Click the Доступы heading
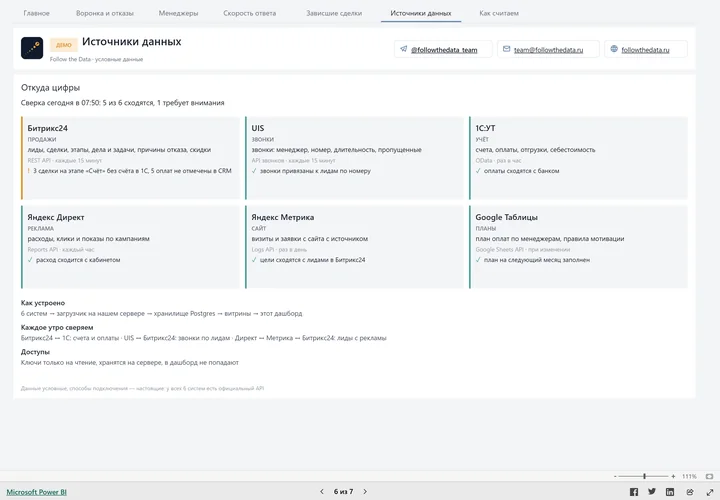720x500 pixels. 35,352
